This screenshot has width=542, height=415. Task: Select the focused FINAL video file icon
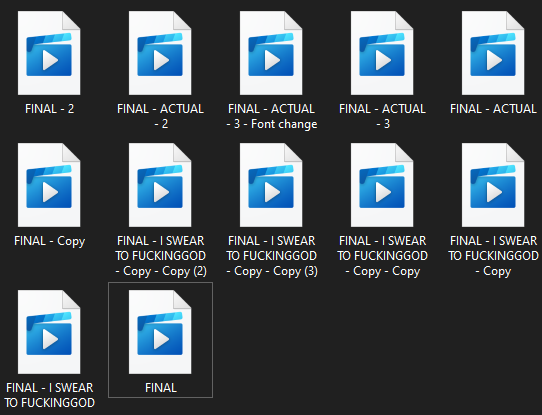[x=160, y=332]
